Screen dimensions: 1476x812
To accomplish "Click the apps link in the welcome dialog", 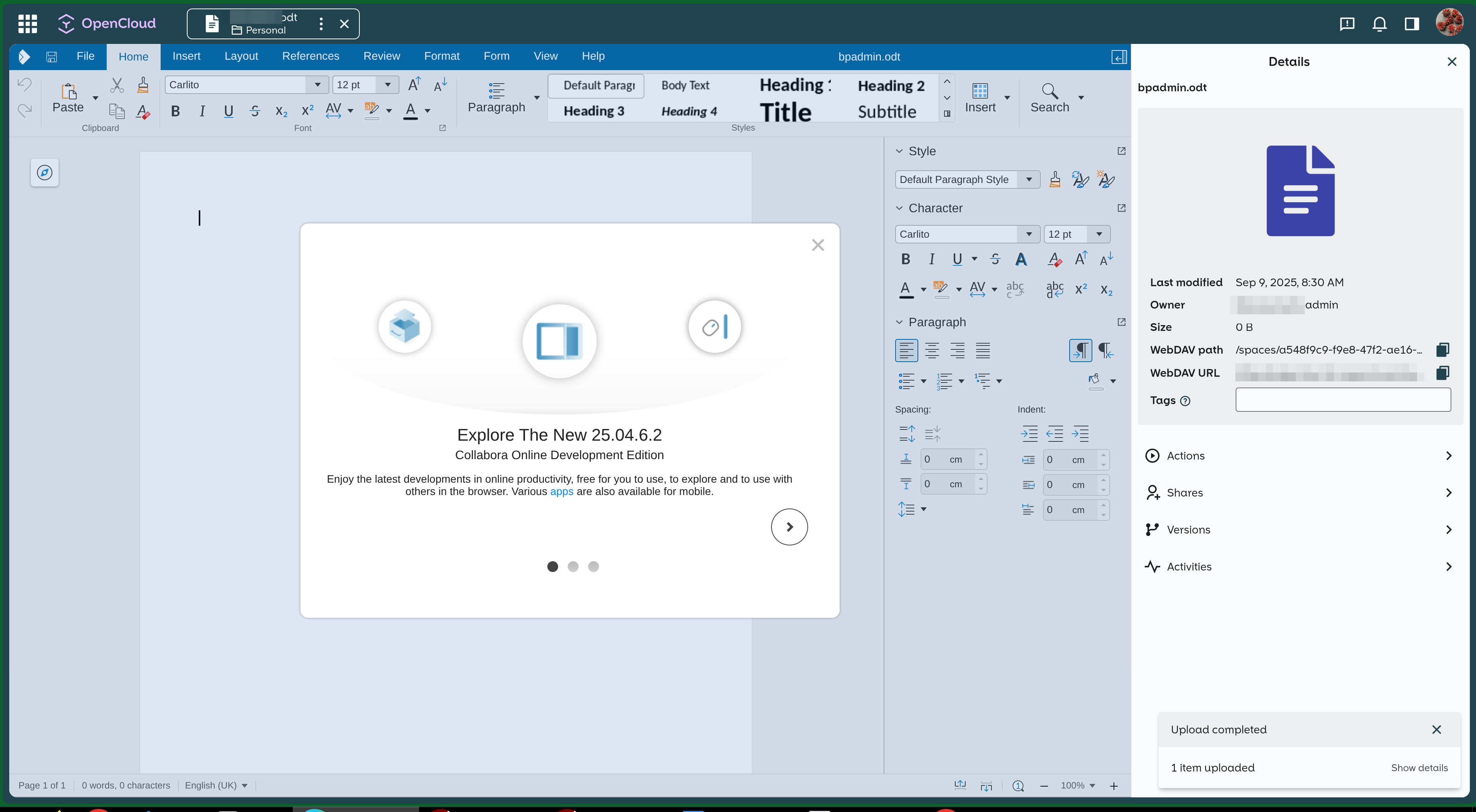I will (x=562, y=492).
